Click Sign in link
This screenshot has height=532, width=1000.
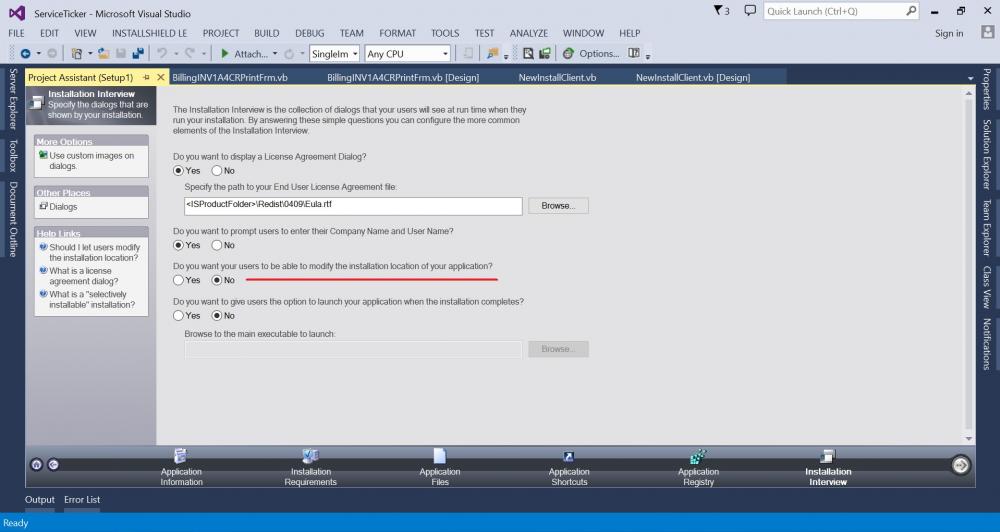click(949, 33)
